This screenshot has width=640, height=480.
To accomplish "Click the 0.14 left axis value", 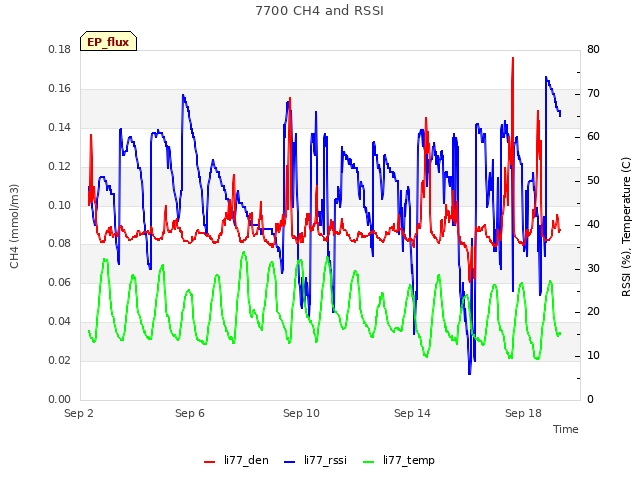I will tap(60, 127).
